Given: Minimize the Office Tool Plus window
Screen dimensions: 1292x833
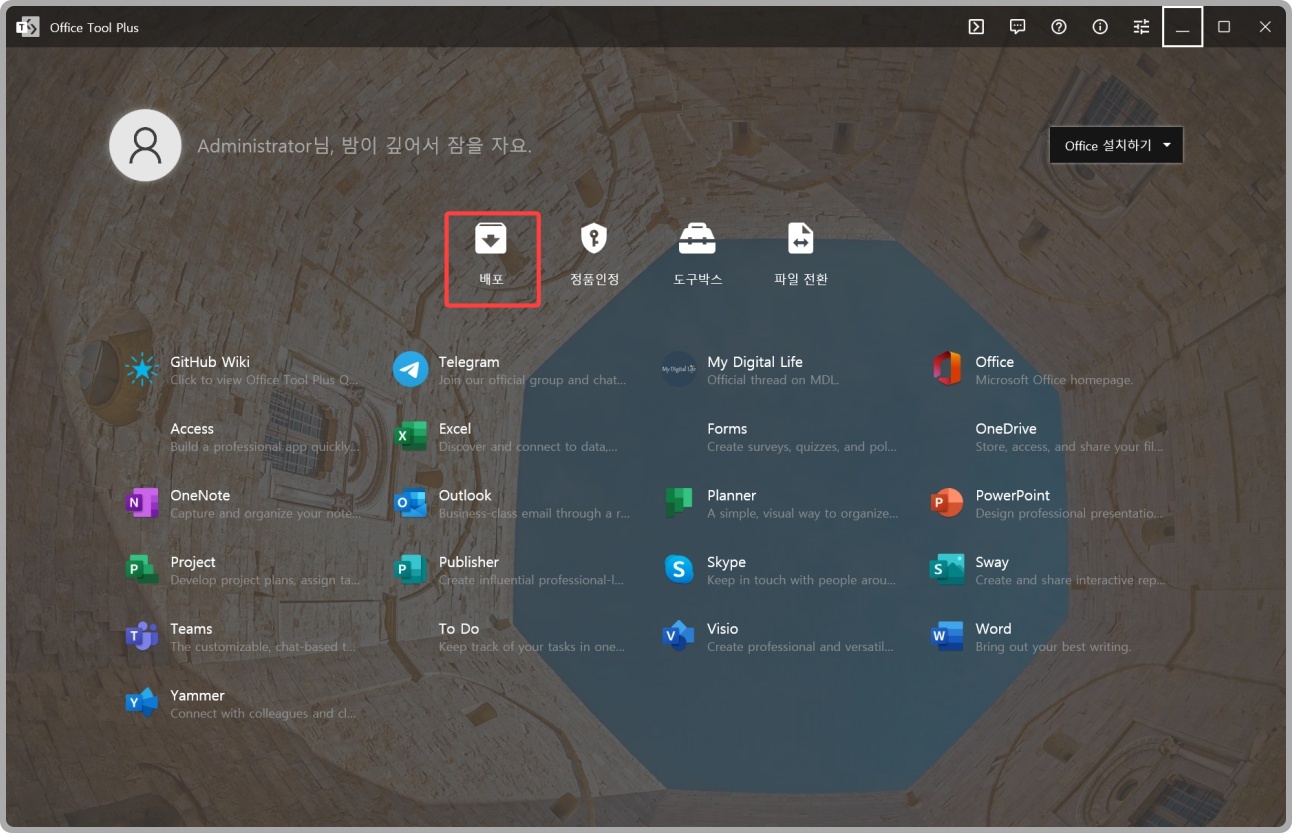Looking at the screenshot, I should pyautogui.click(x=1182, y=27).
